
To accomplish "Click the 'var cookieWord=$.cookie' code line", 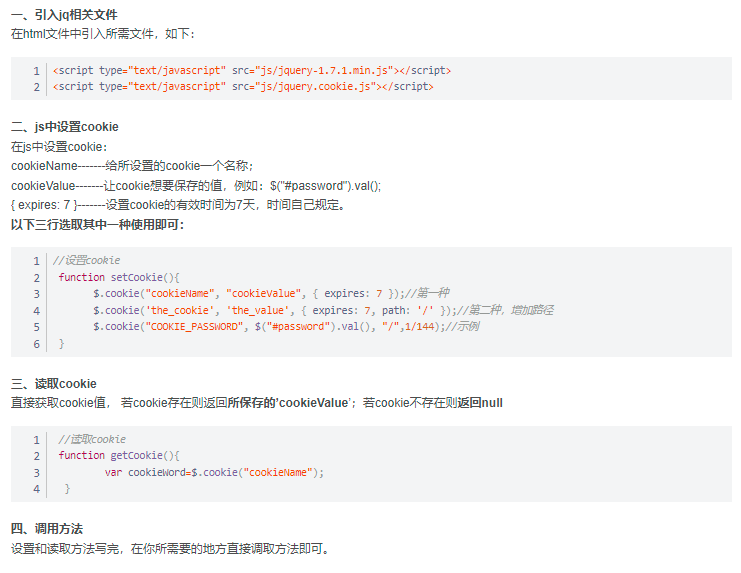I will [215, 472].
